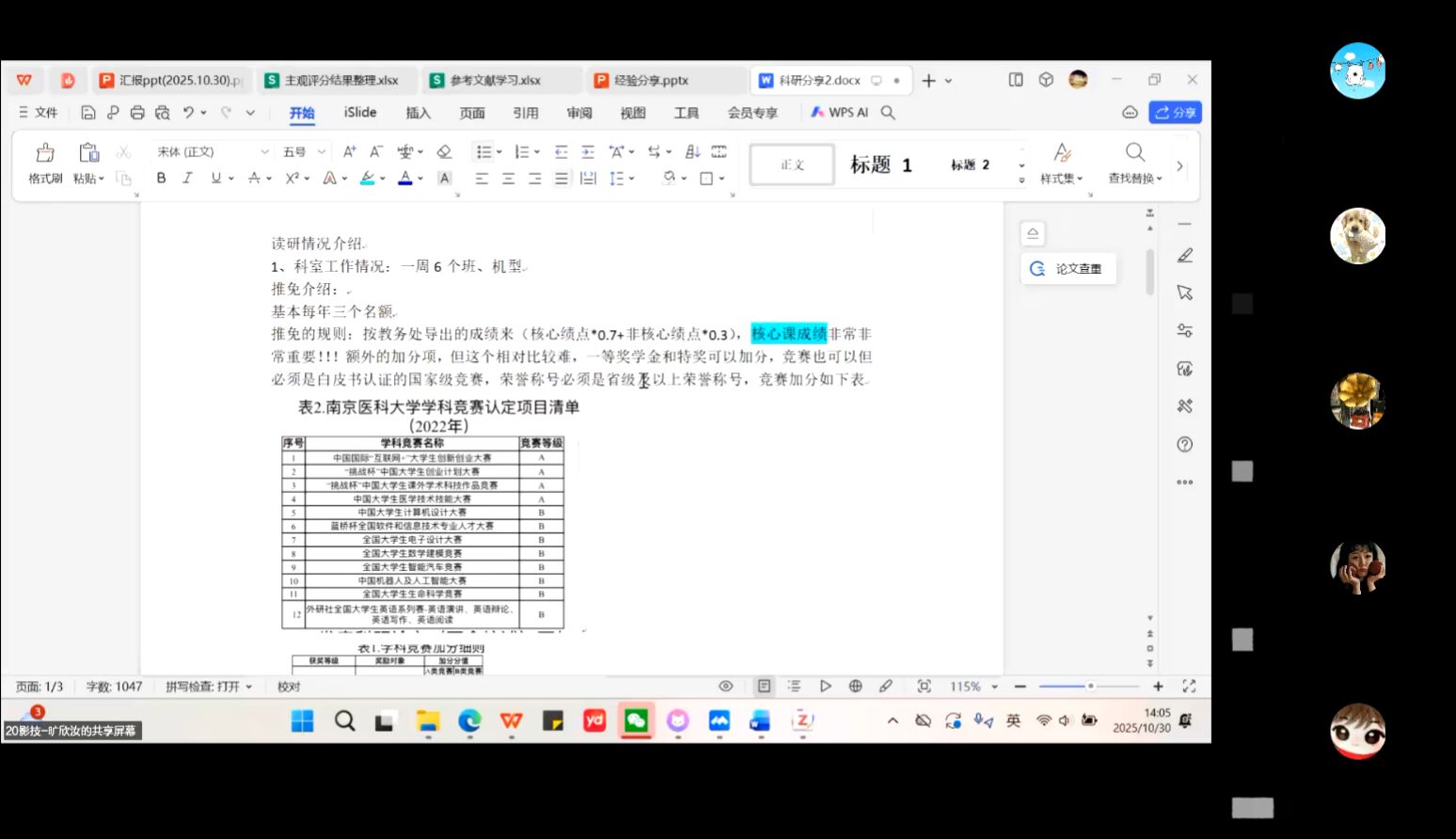Expand the 拼写检查 spell check dropdown
1456x839 pixels.
209,687
